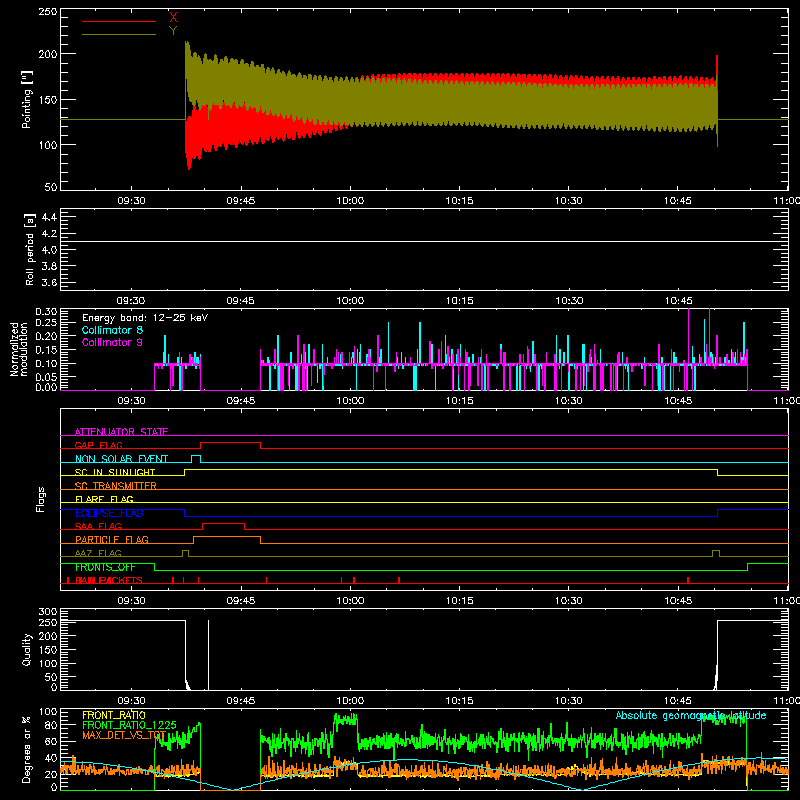Click the 50 tick label on Pointing axis

(51, 187)
